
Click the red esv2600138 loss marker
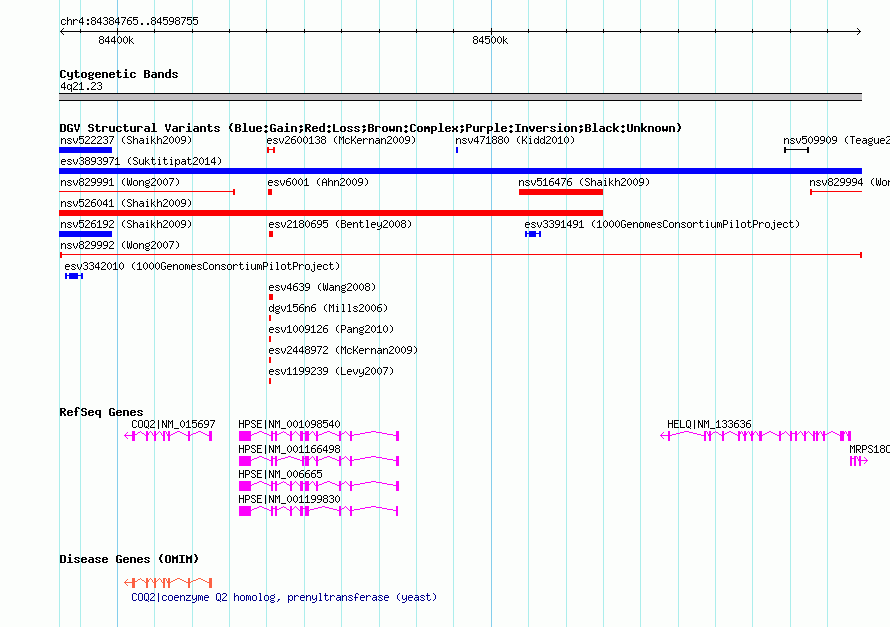click(x=271, y=150)
